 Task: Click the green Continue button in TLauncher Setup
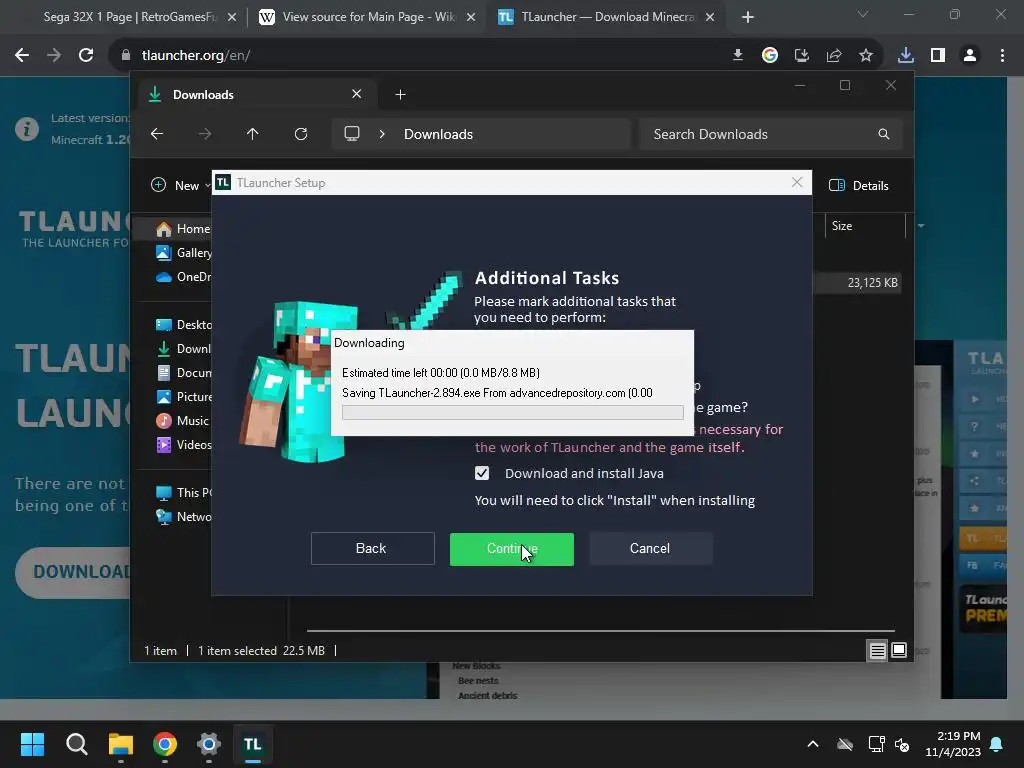click(x=511, y=549)
